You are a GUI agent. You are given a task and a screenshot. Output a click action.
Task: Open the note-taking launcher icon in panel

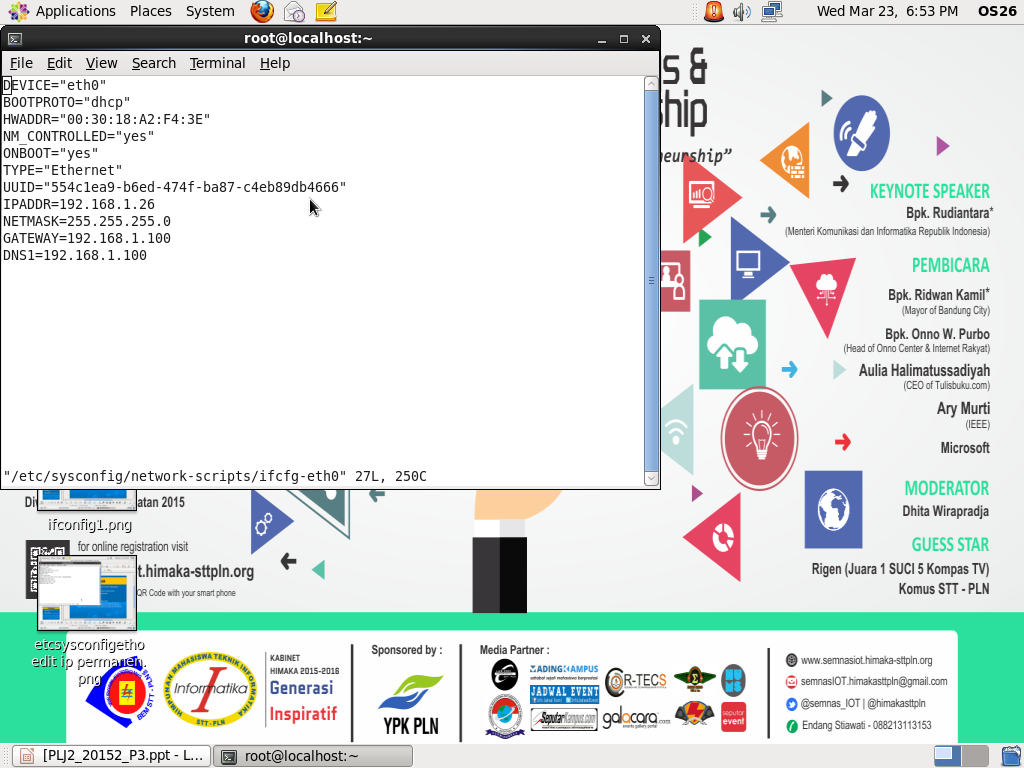coord(326,11)
